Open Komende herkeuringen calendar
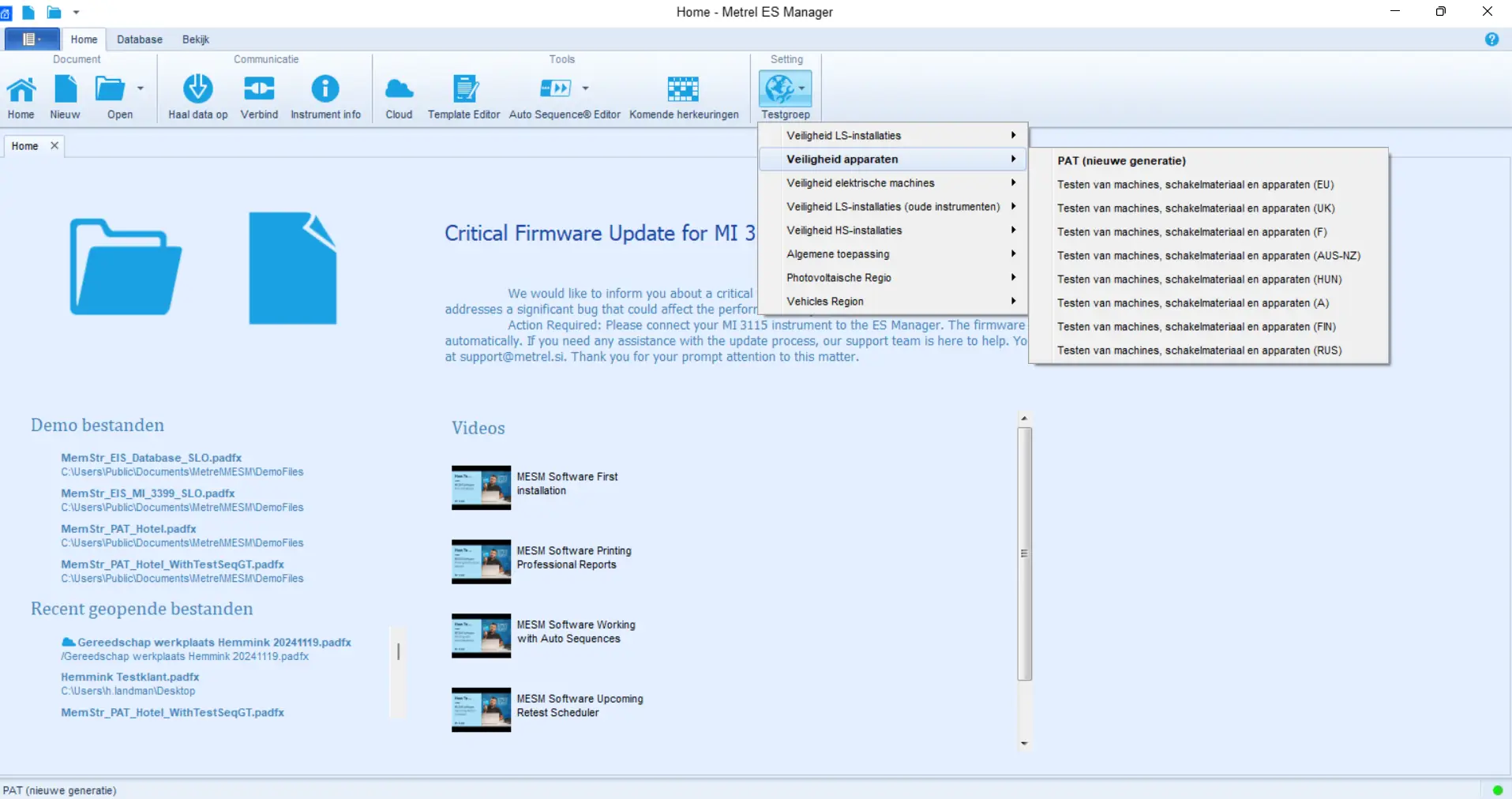1512x799 pixels. (x=683, y=89)
